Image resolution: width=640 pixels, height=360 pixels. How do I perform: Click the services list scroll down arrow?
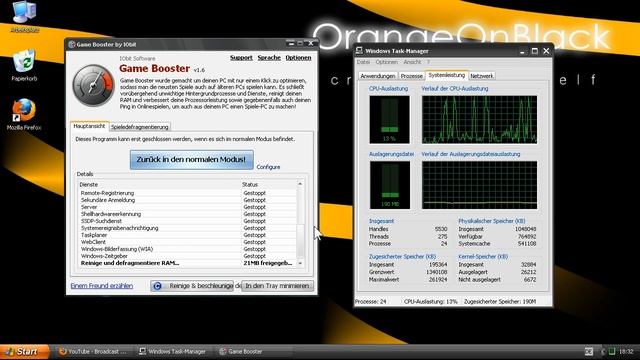tap(300, 263)
